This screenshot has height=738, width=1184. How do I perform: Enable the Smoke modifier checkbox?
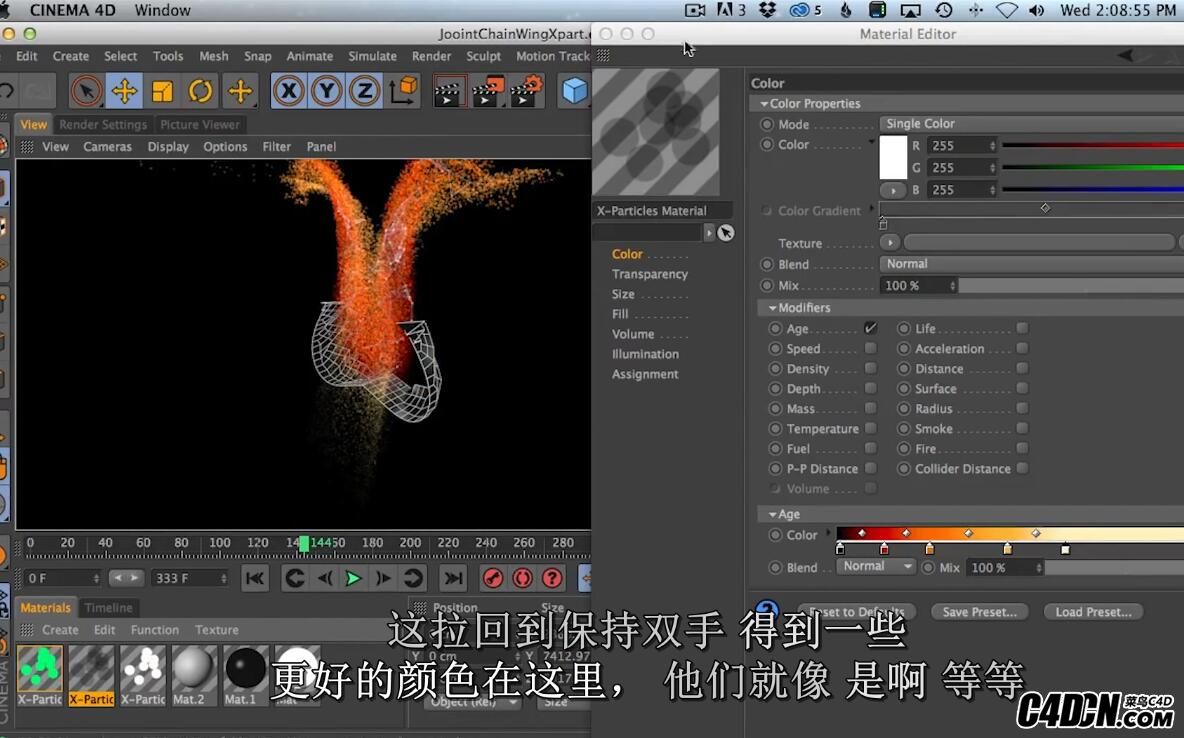1022,428
